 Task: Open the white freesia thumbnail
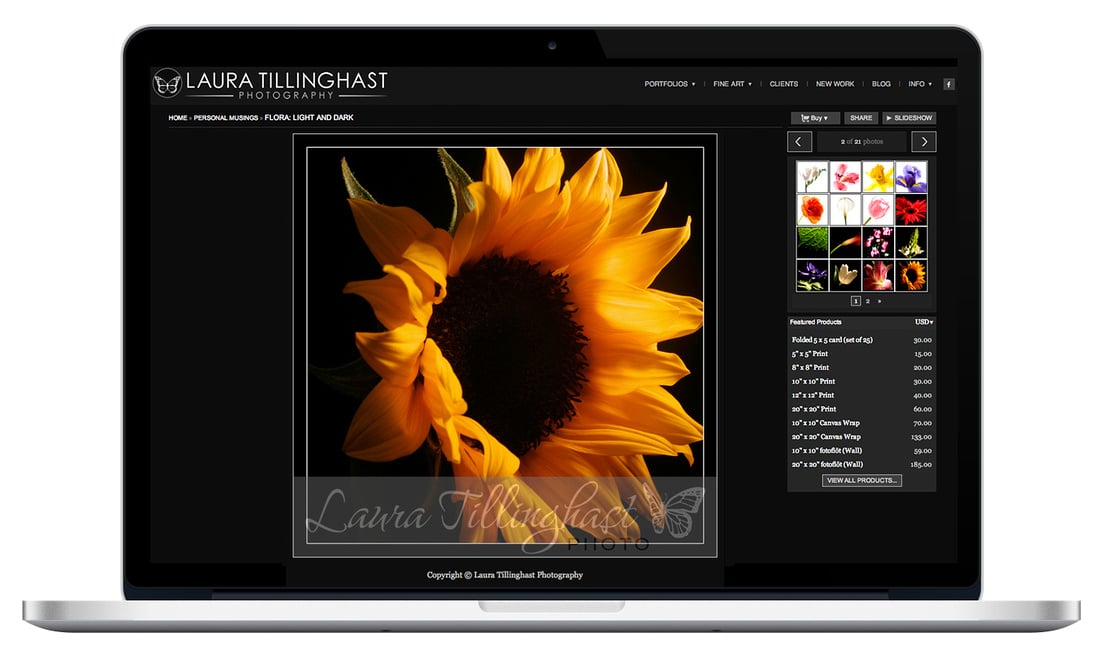812,177
